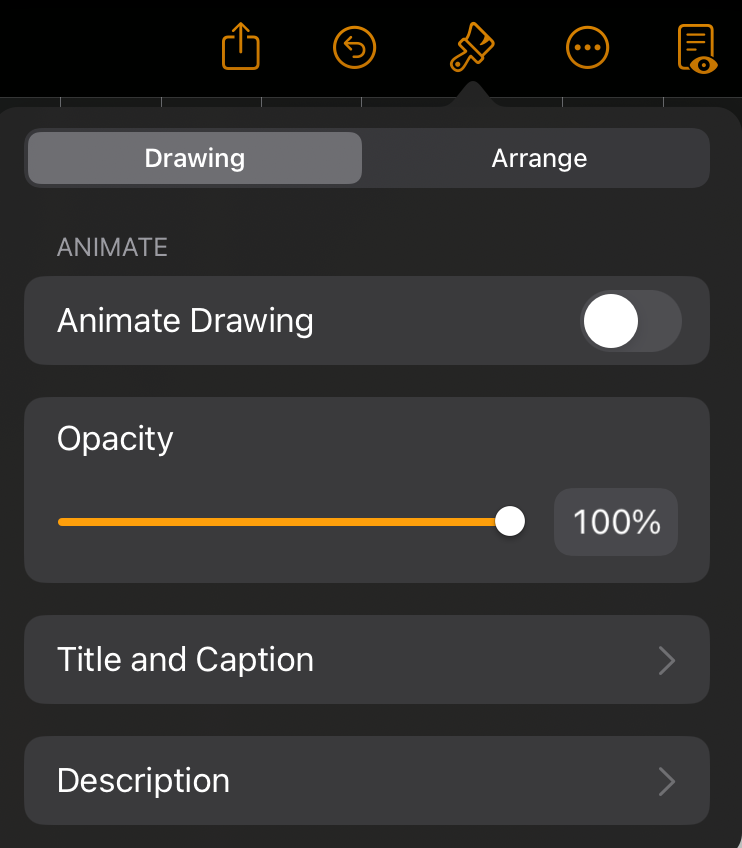
Task: Open the Description row
Action: pyautogui.click(x=367, y=780)
